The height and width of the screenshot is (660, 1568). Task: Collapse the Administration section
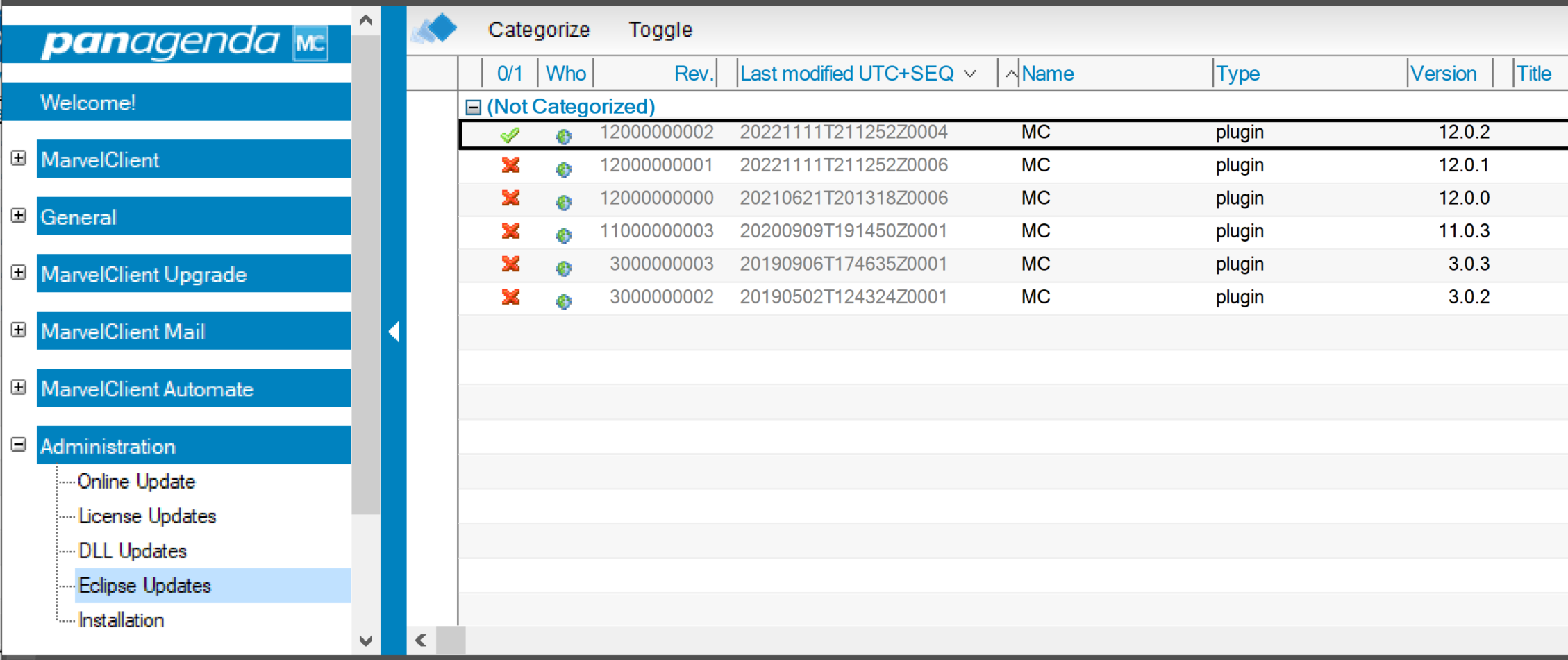(19, 444)
